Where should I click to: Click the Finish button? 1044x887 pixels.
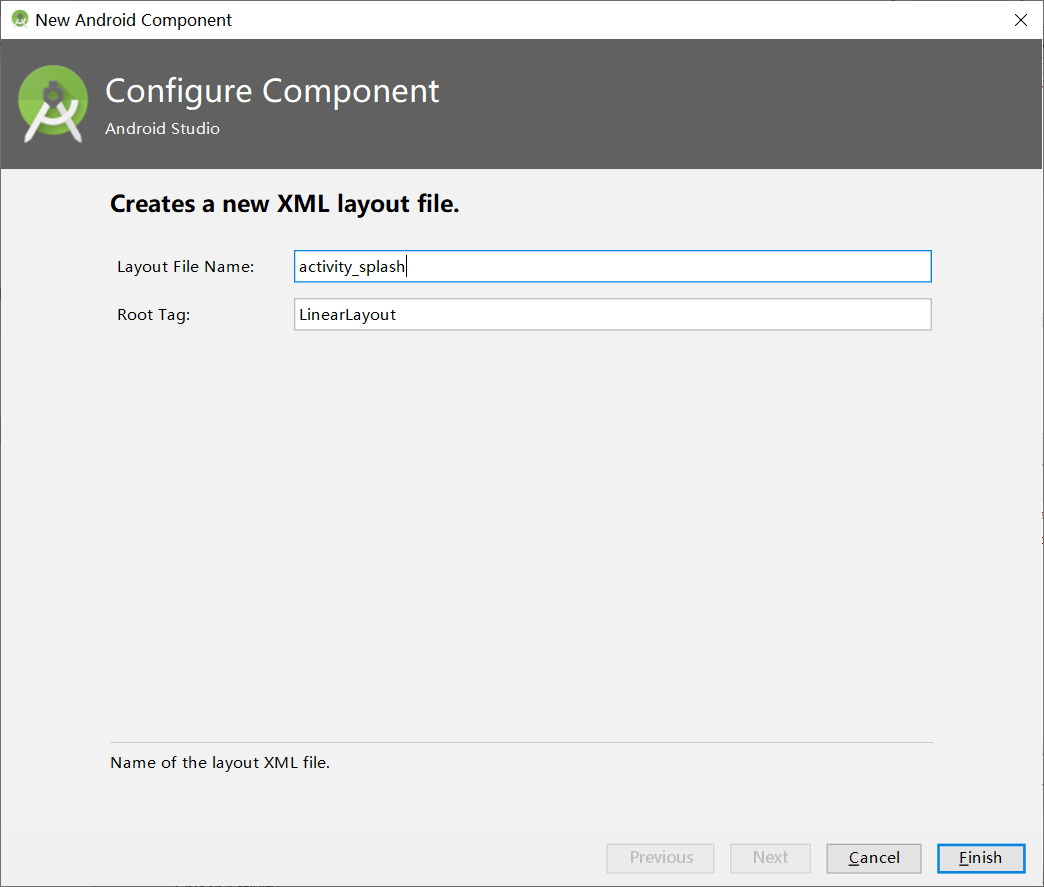click(981, 858)
